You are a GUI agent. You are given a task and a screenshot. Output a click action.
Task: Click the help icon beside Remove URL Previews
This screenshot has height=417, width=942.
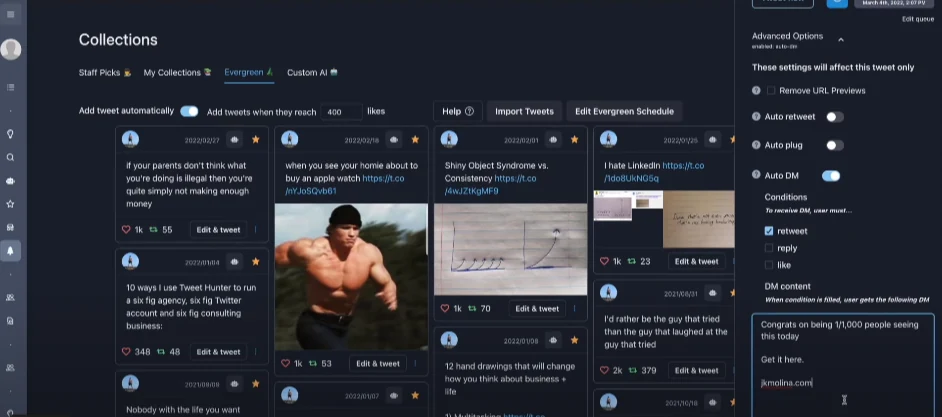tap(756, 90)
